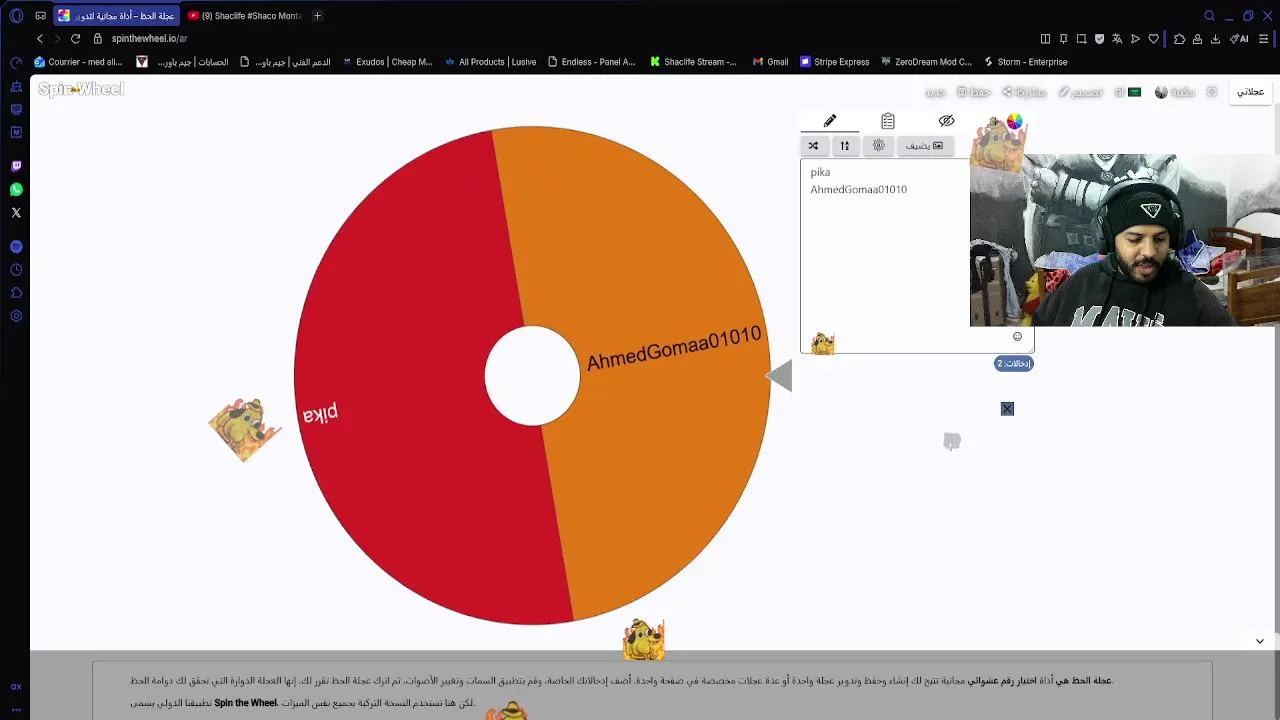Image resolution: width=1280 pixels, height=720 pixels.
Task: Open the Shaclife Stream bookmark
Action: click(x=693, y=62)
